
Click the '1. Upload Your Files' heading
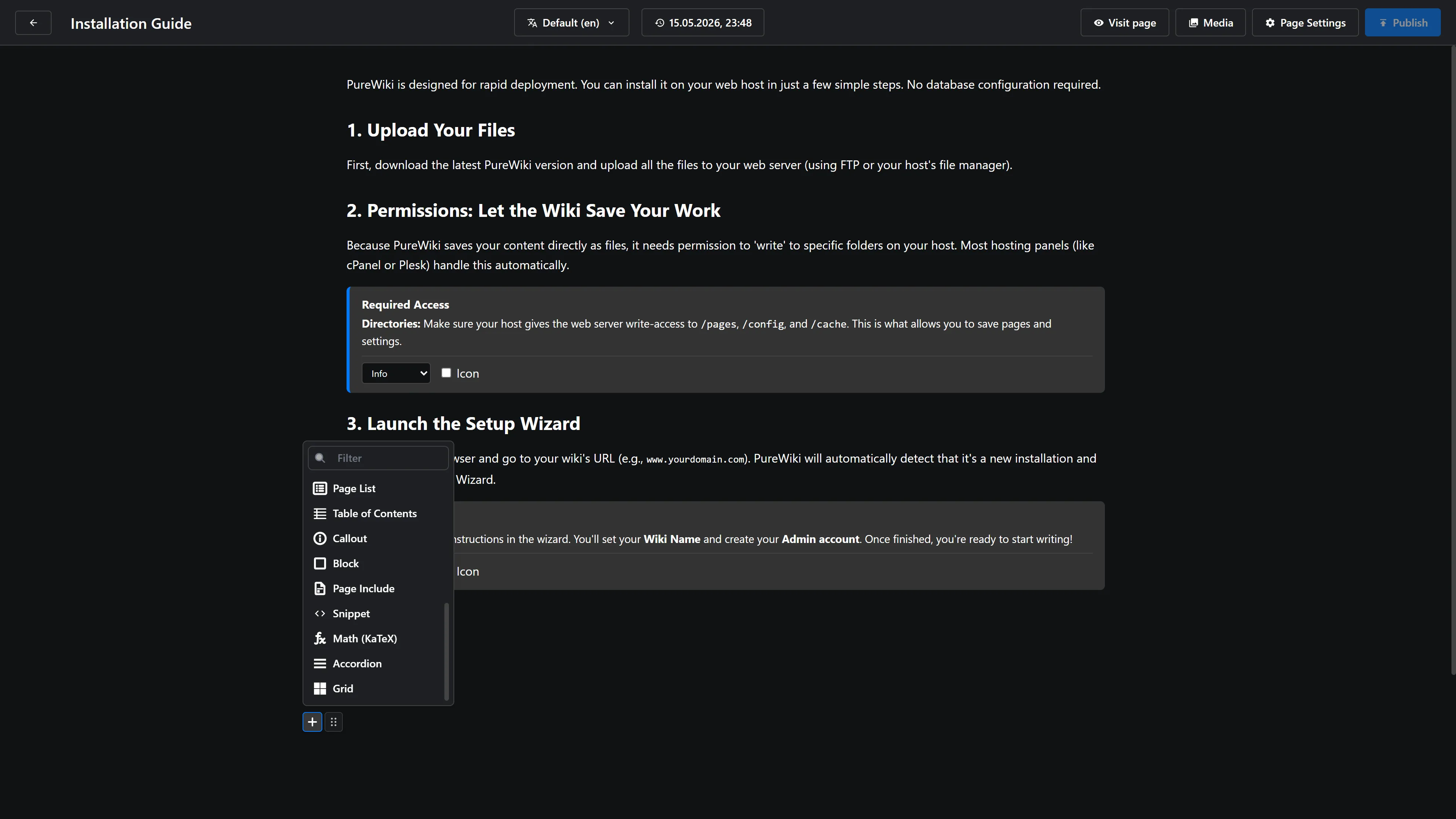[x=431, y=130]
